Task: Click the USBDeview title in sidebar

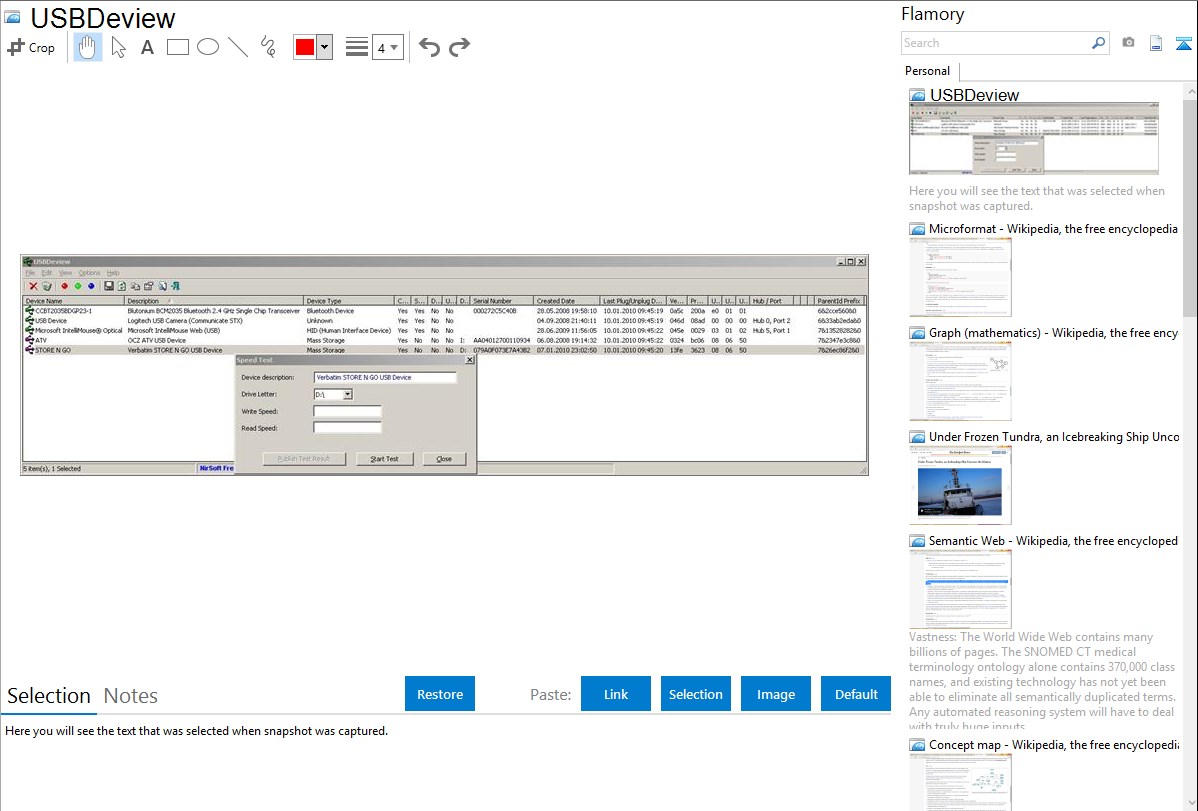Action: [974, 95]
